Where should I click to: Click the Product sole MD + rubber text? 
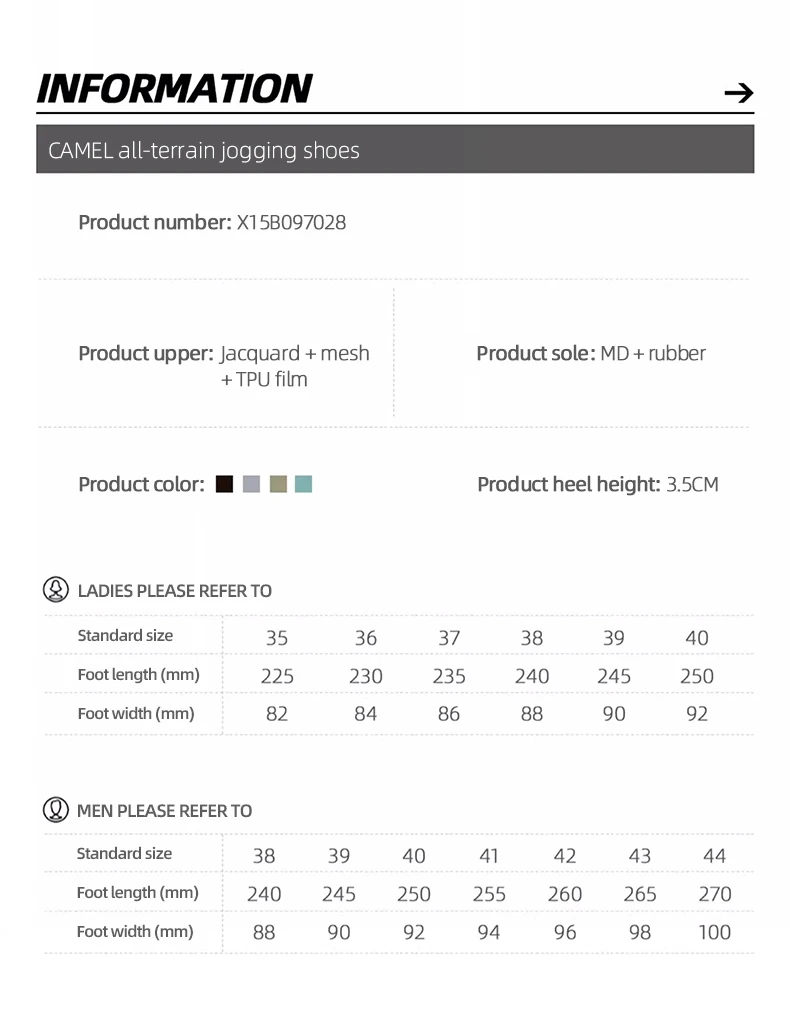tap(591, 353)
